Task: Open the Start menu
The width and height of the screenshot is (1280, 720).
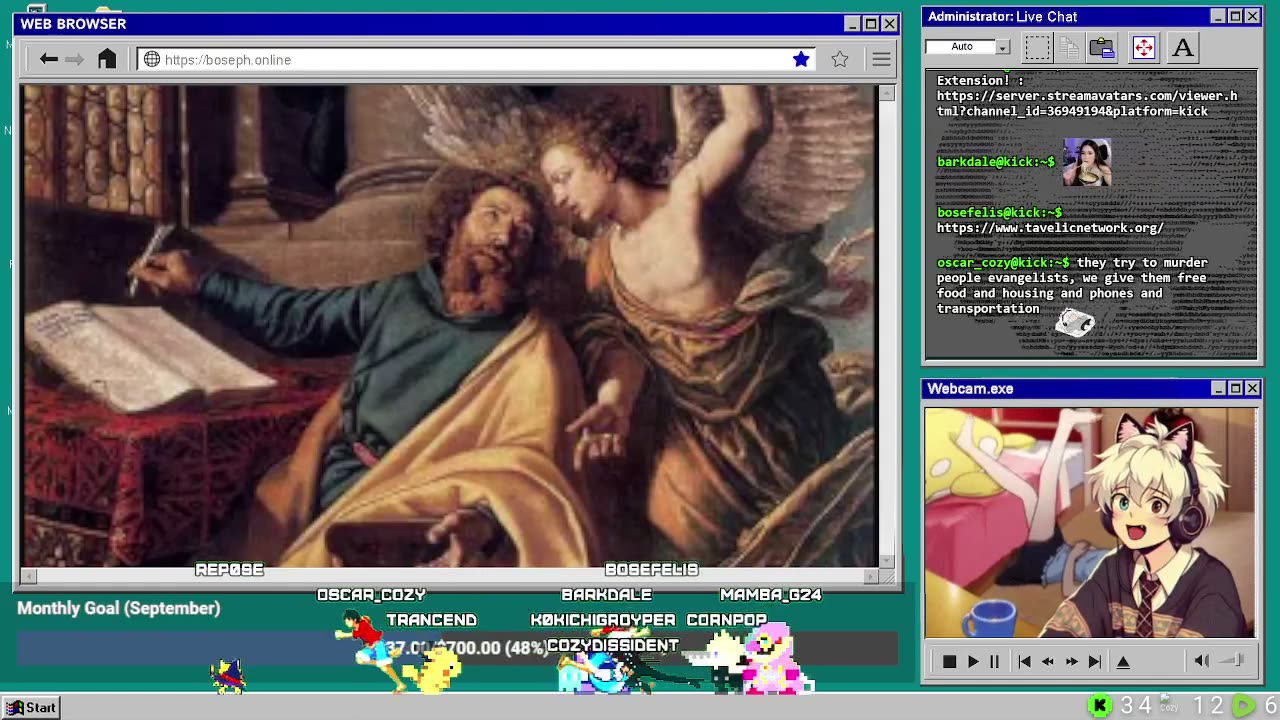Action: (30, 708)
